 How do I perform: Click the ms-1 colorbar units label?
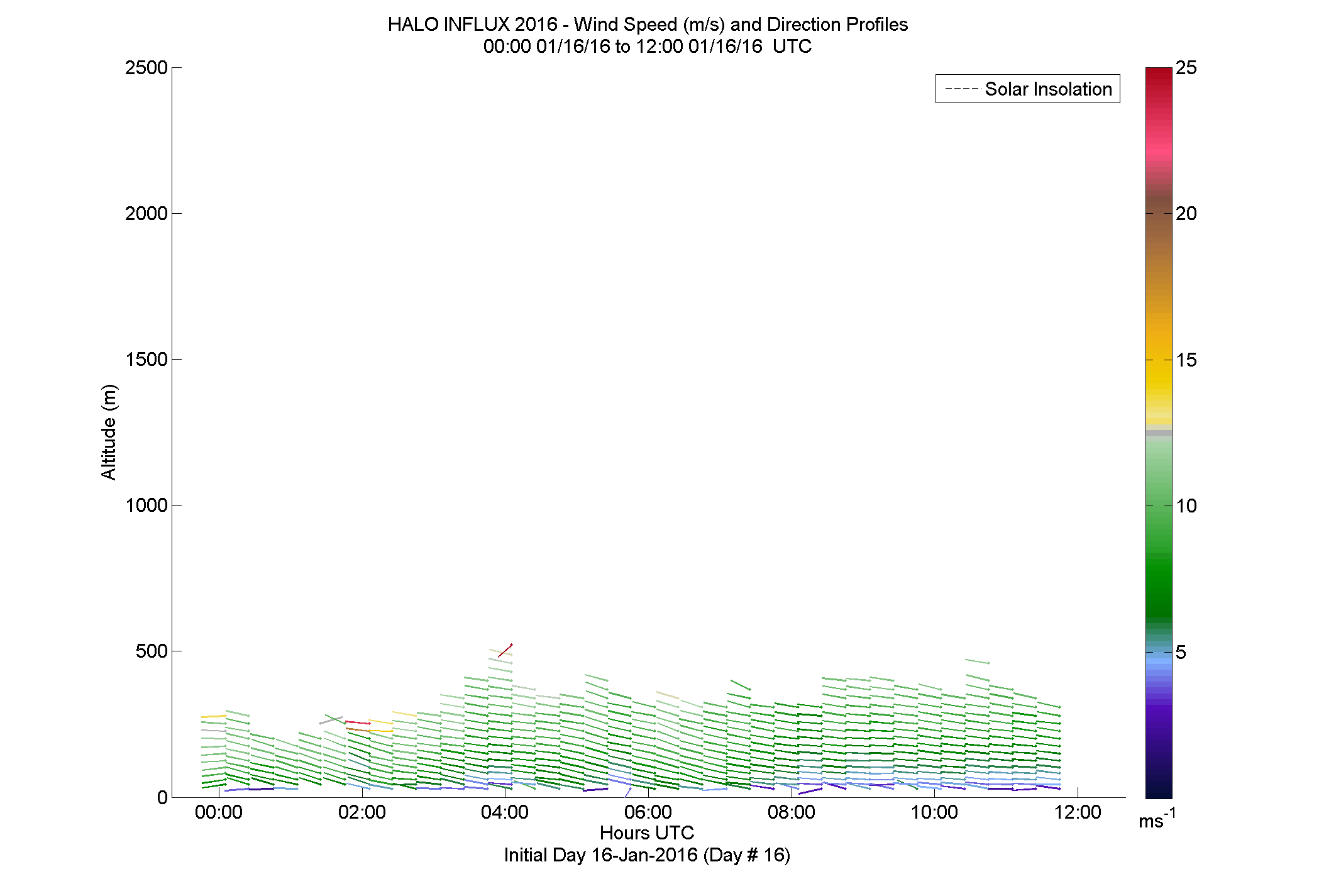[1157, 818]
